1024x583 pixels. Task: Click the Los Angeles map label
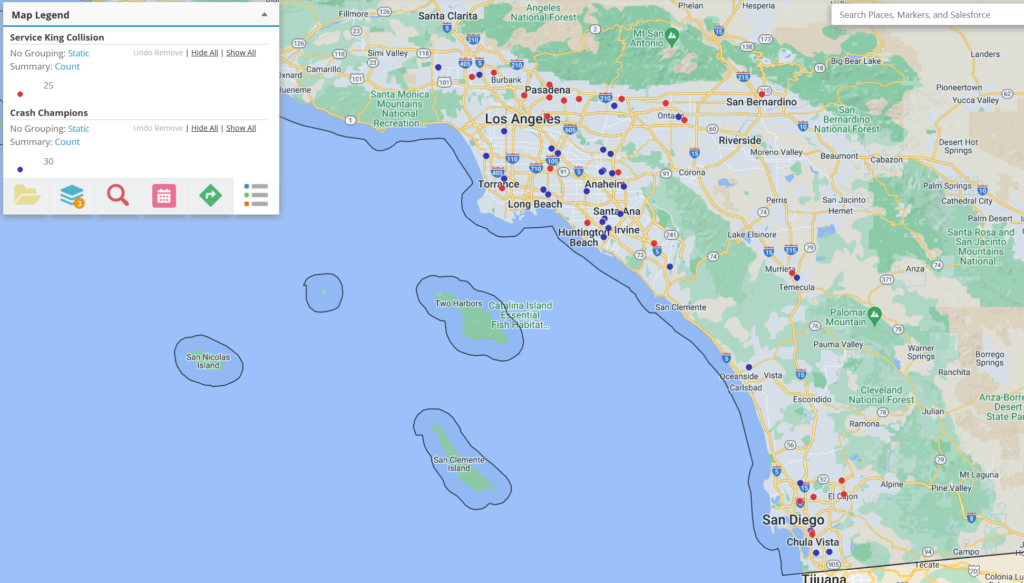[x=522, y=119]
